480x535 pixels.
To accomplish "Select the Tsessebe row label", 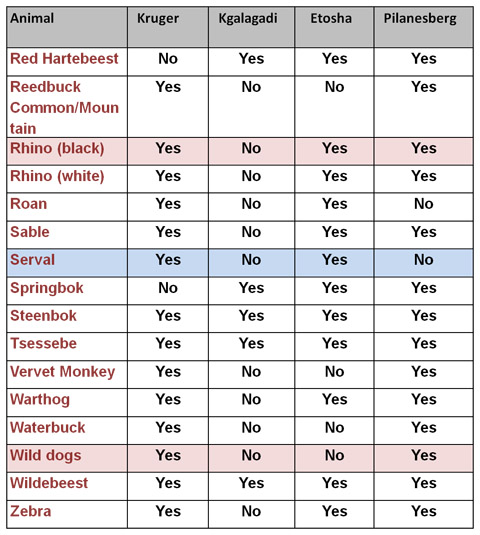I will coord(44,344).
